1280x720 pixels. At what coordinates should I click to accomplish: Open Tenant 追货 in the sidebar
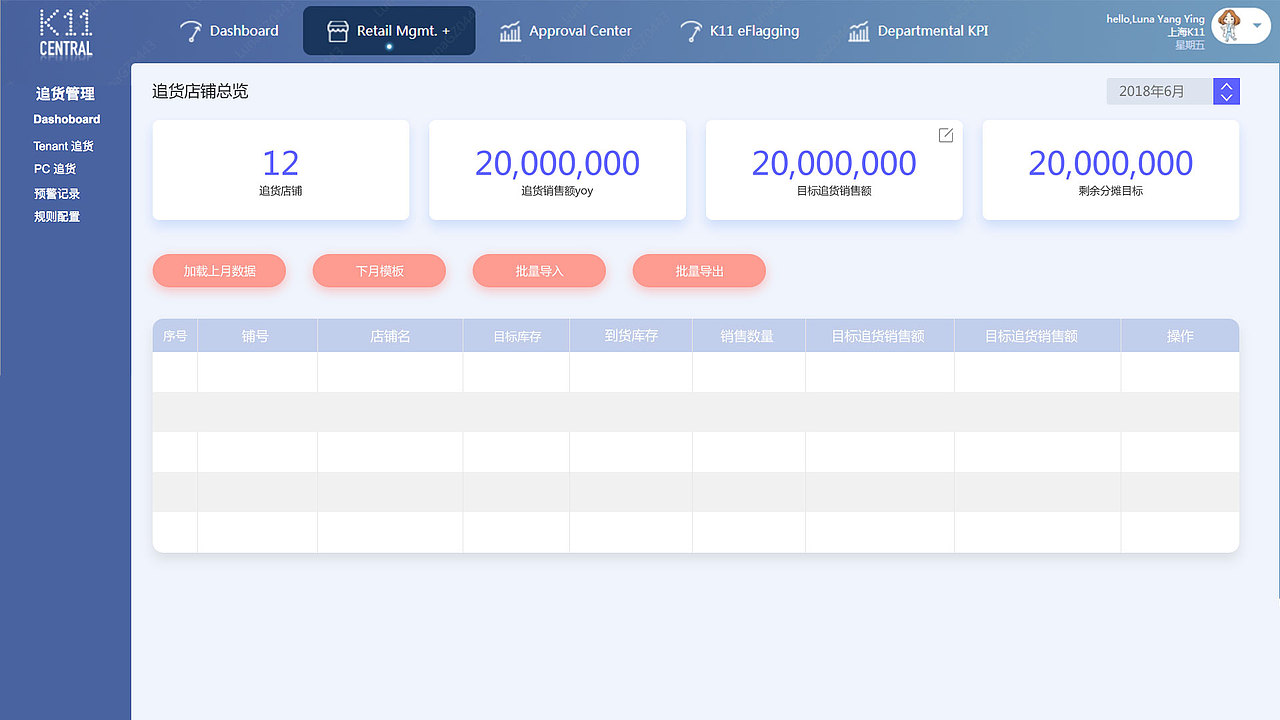click(x=63, y=146)
